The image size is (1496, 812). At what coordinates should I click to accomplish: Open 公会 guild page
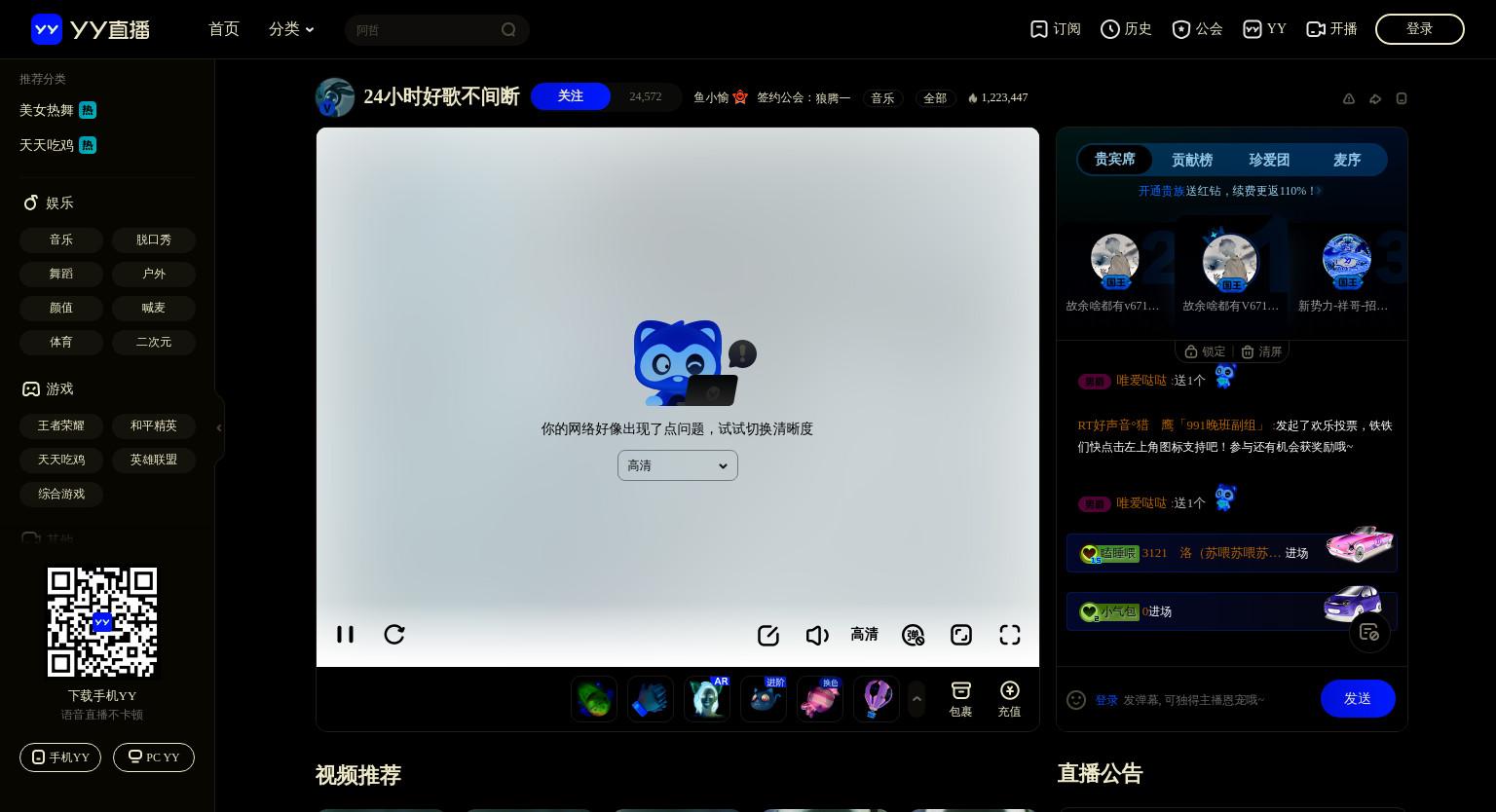[x=1197, y=29]
